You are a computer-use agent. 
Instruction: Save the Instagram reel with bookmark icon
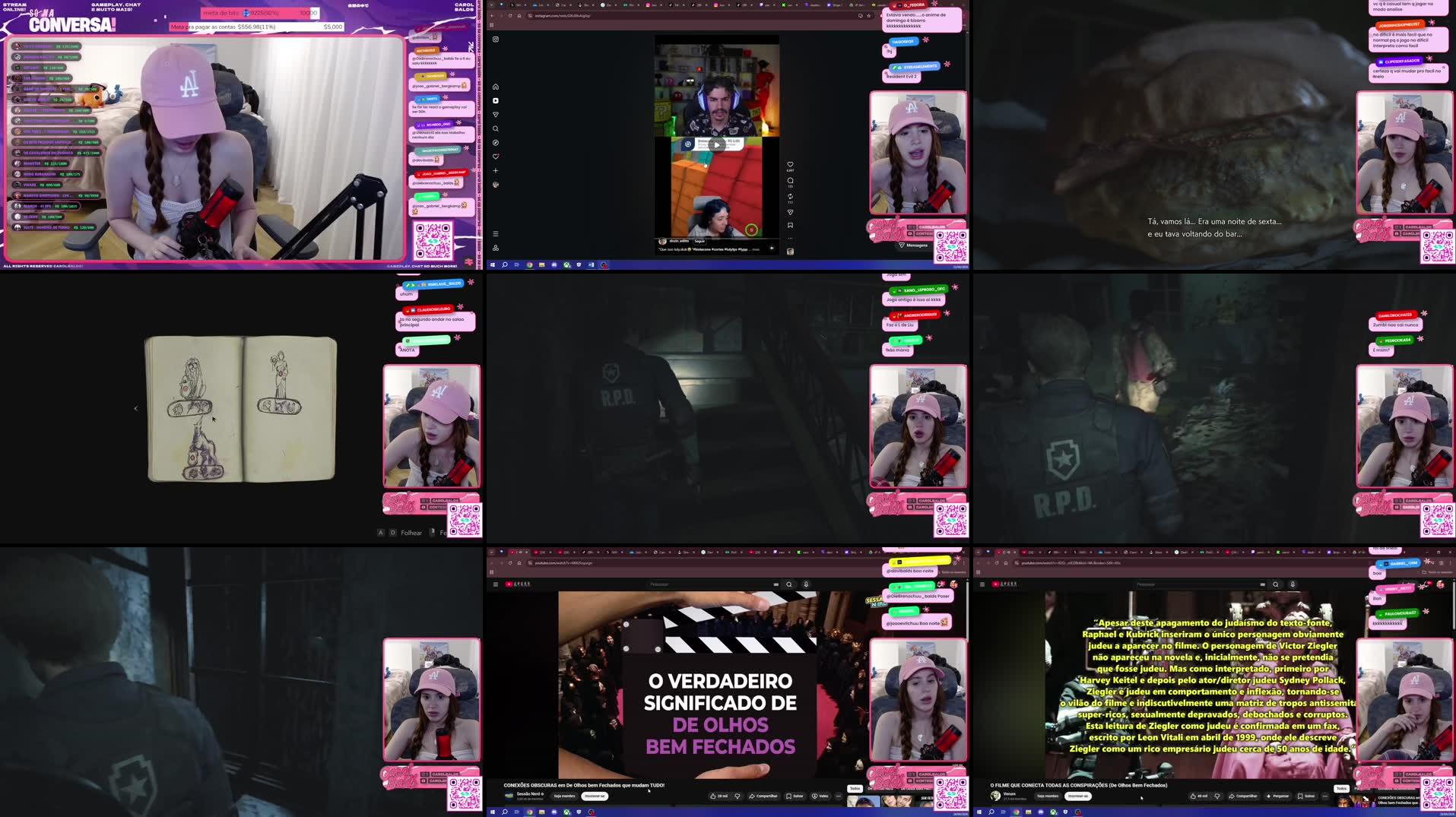[x=790, y=225]
